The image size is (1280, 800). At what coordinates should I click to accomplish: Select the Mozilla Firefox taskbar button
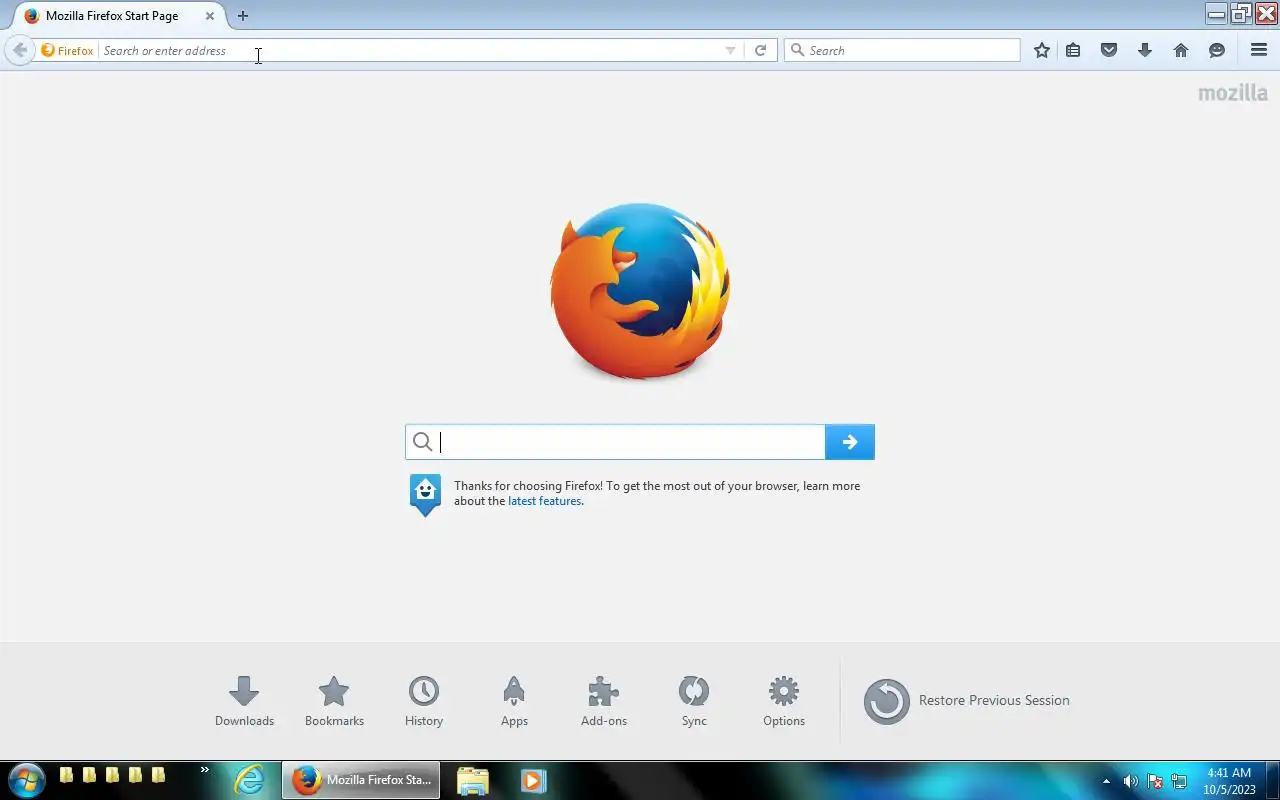pyautogui.click(x=361, y=780)
